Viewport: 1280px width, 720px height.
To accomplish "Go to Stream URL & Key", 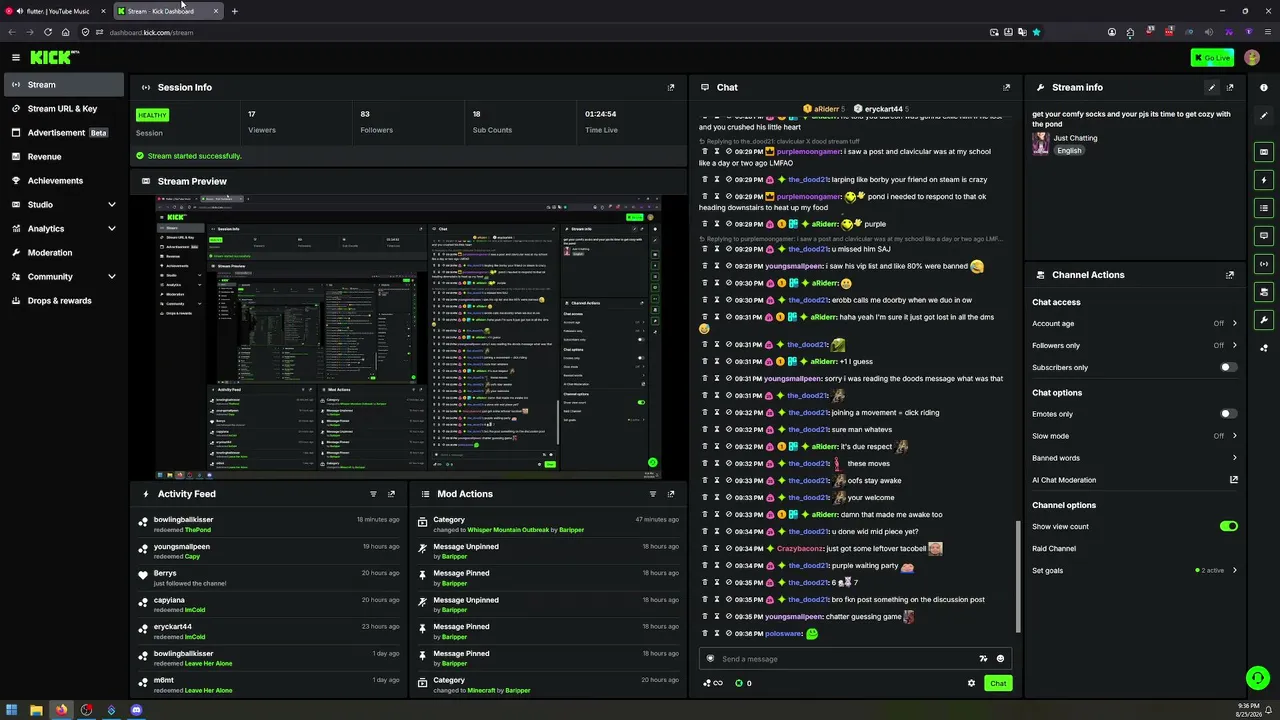I will pyautogui.click(x=62, y=109).
